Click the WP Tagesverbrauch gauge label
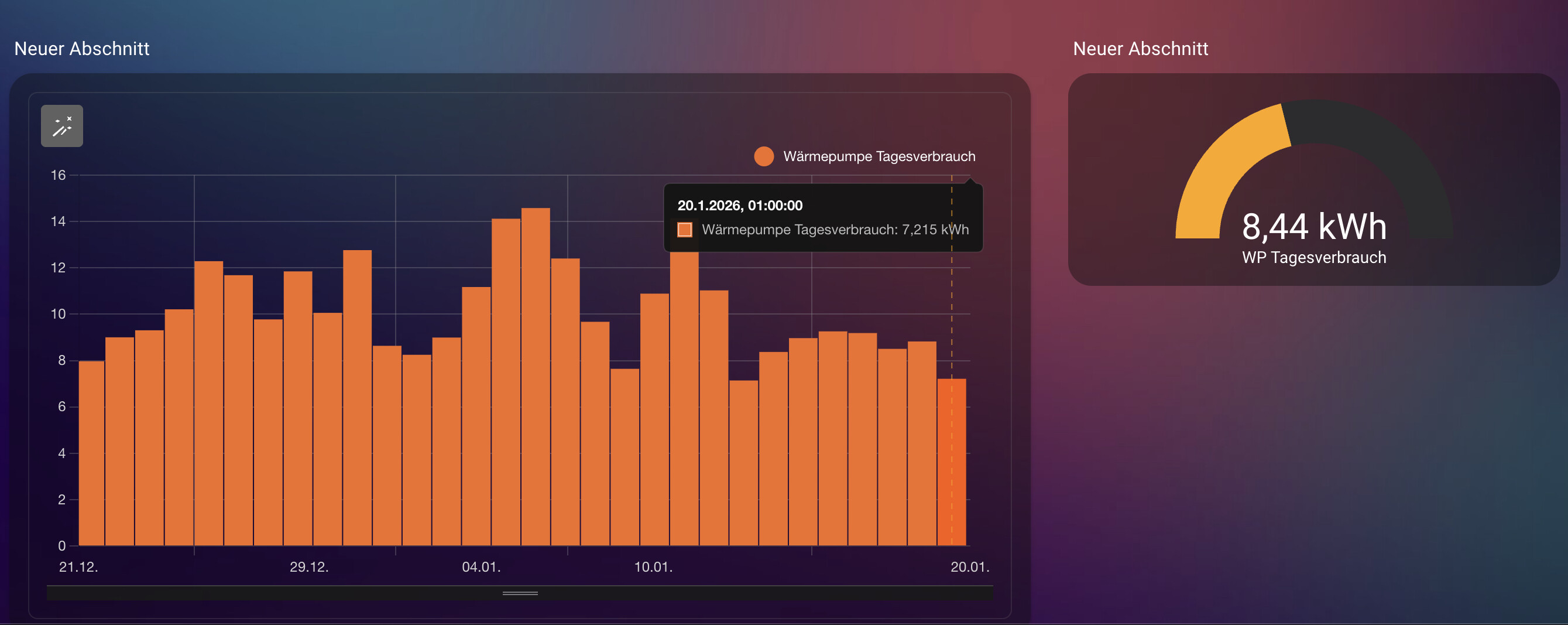 (1313, 258)
